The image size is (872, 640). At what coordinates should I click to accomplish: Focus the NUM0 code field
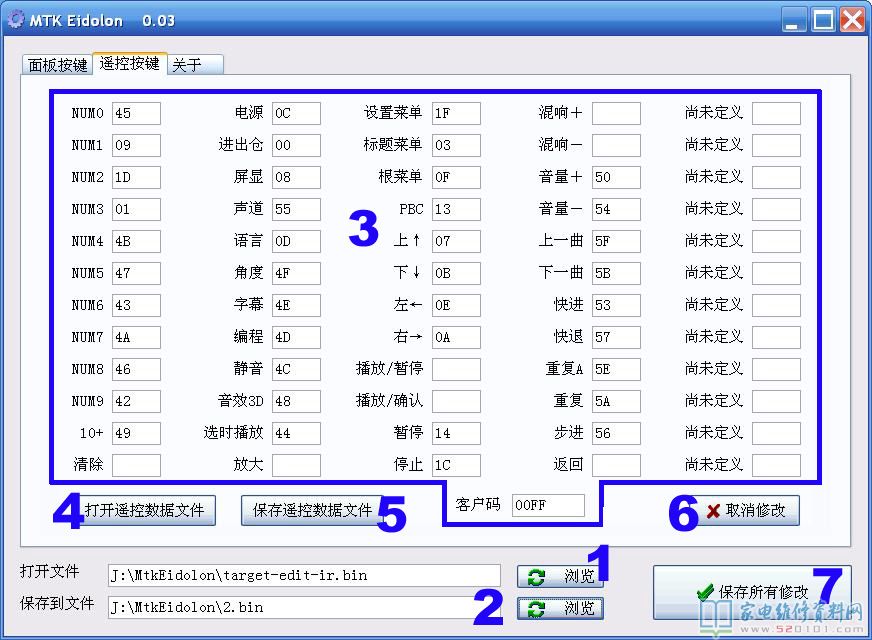click(136, 113)
